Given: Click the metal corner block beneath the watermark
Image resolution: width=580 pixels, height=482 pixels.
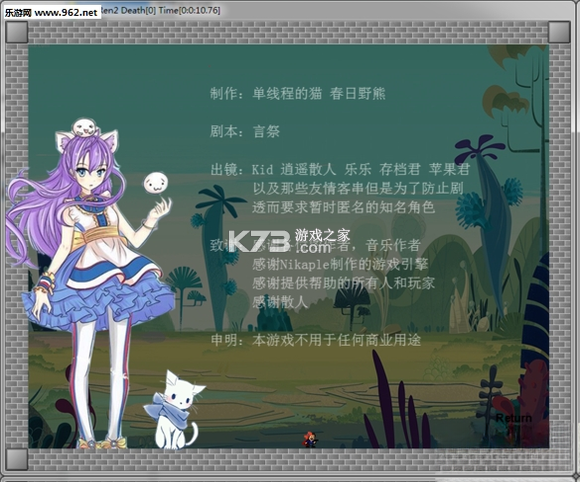Looking at the screenshot, I should click(17, 32).
